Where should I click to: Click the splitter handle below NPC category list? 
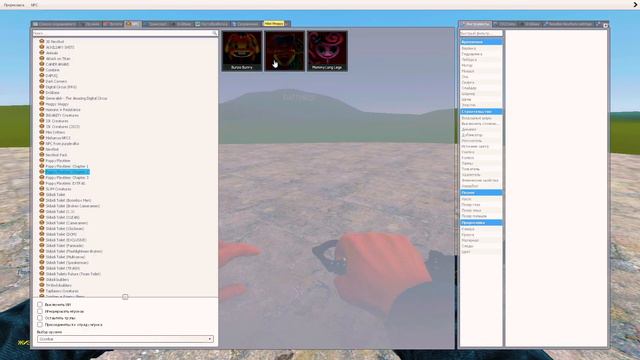[125, 297]
